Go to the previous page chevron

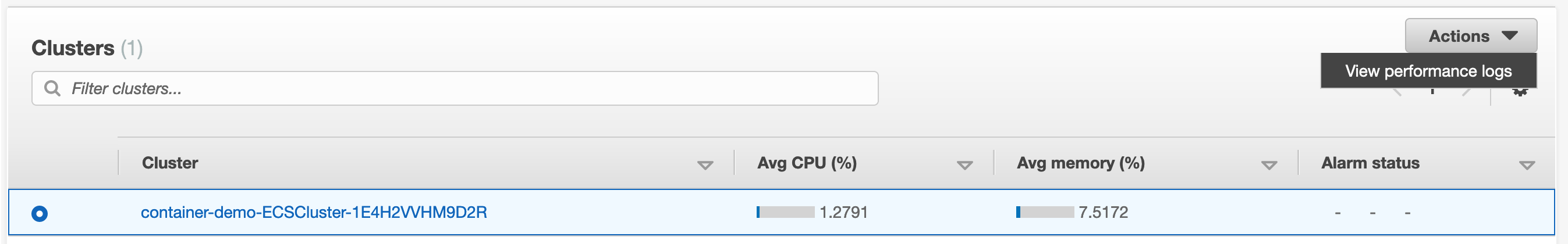1397,92
